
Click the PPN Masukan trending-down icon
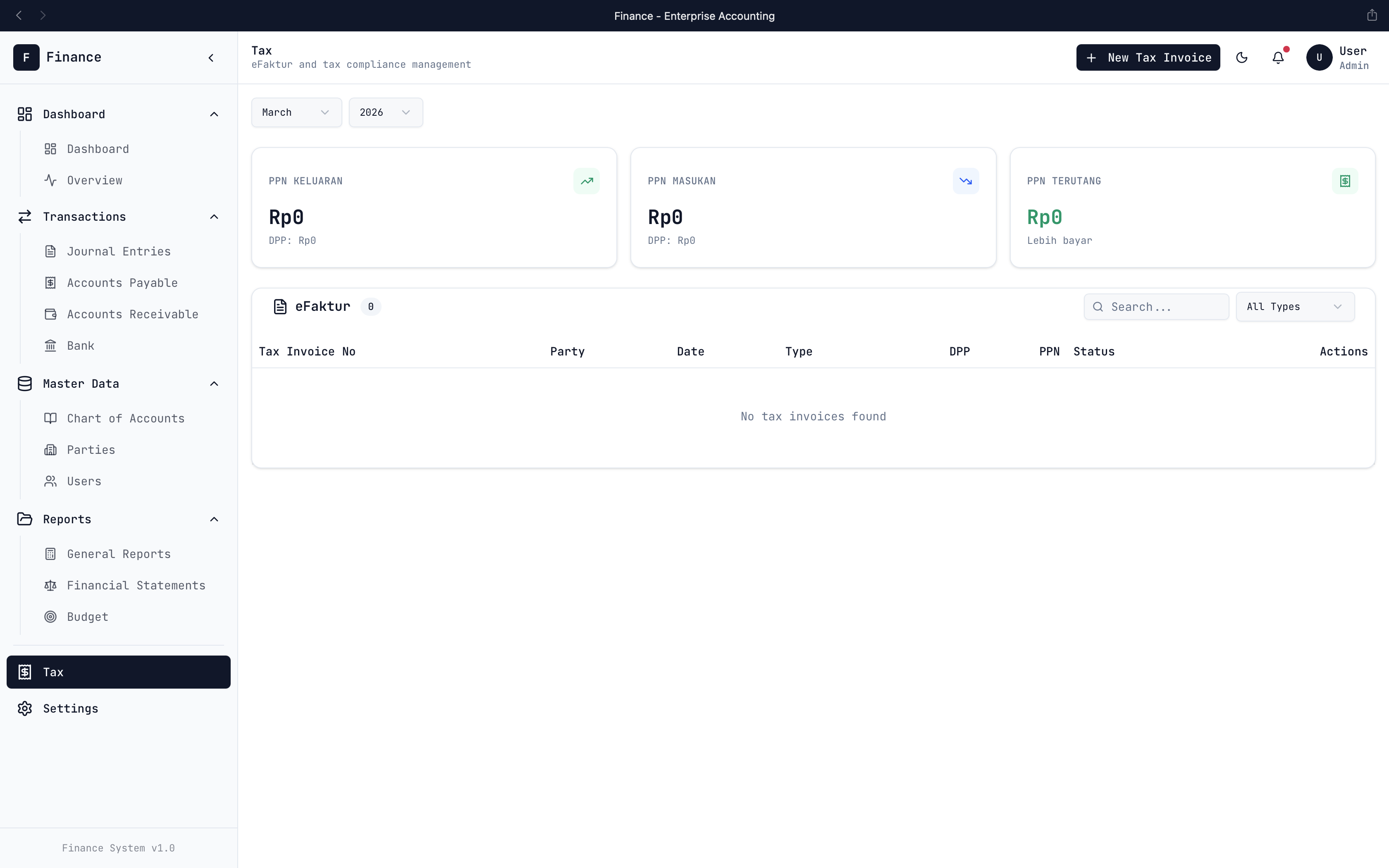(965, 181)
